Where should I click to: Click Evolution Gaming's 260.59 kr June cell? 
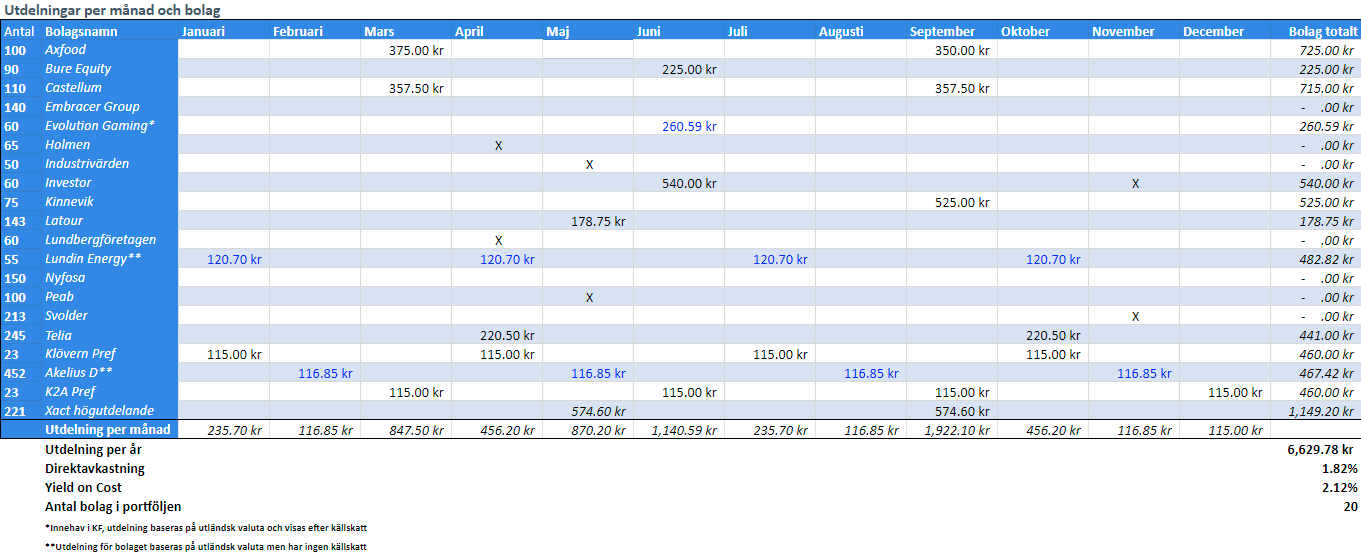click(x=679, y=126)
